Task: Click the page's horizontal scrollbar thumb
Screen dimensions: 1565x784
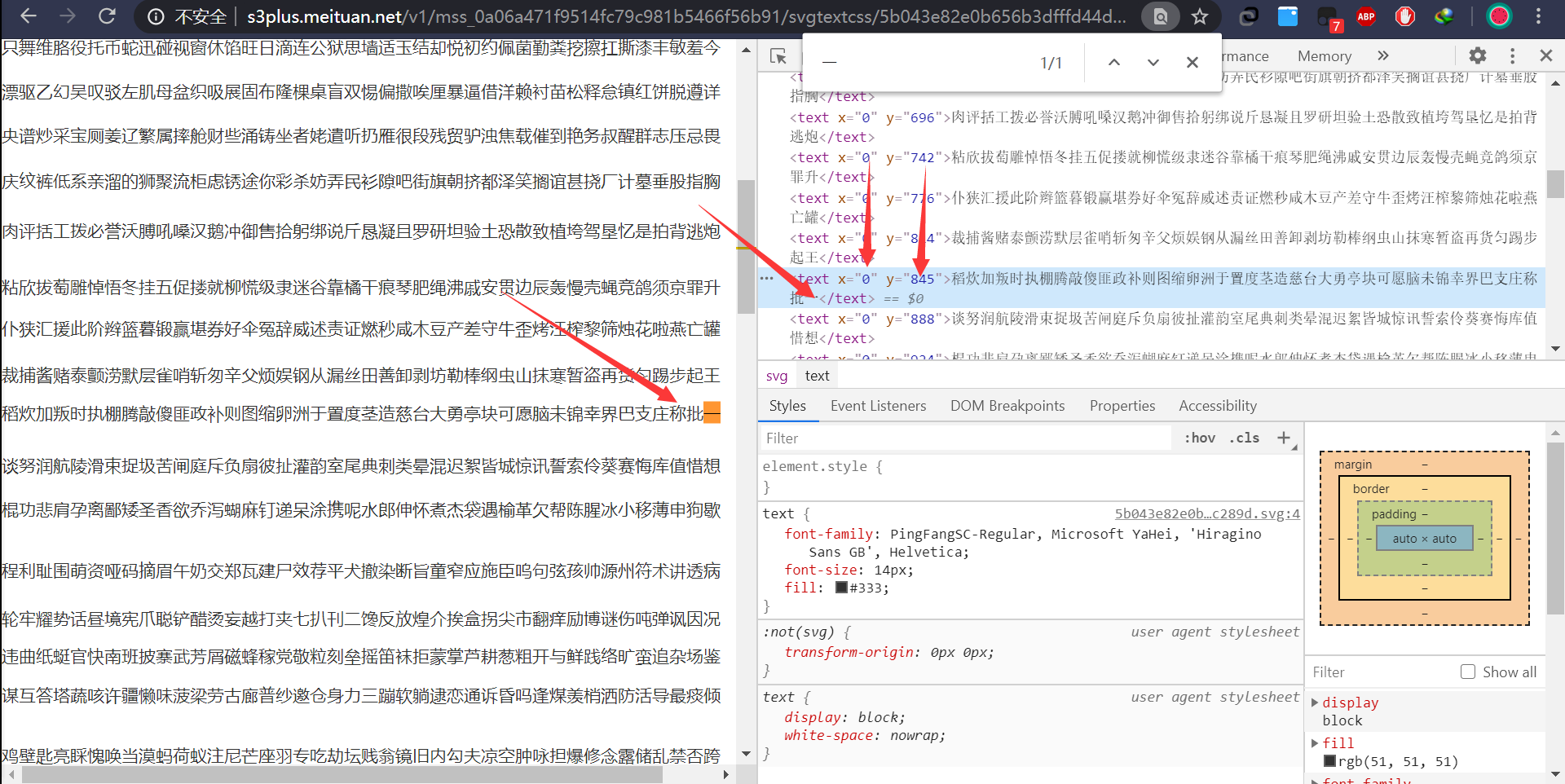Action: pyautogui.click(x=343, y=775)
